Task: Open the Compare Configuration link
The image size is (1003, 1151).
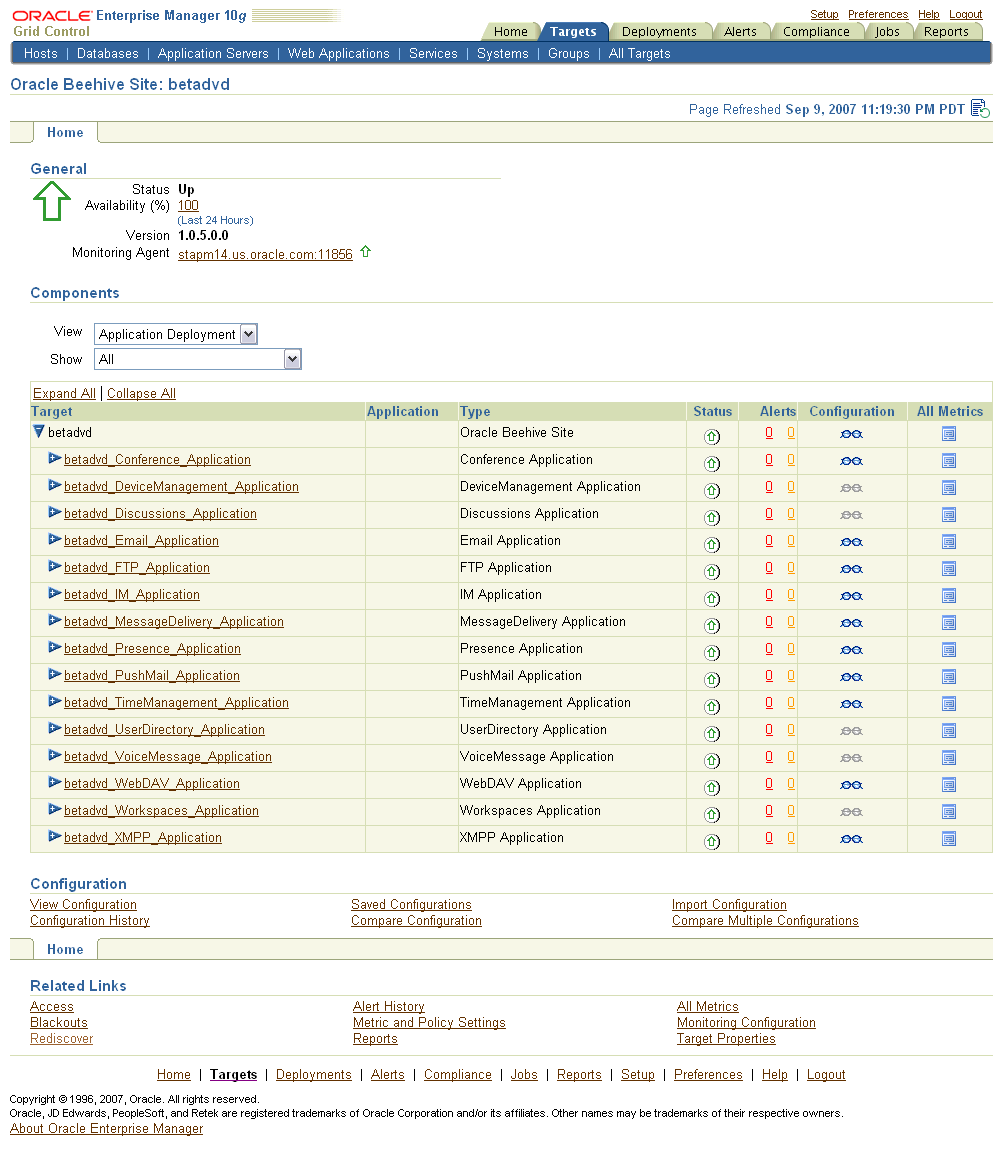Action: [x=416, y=921]
